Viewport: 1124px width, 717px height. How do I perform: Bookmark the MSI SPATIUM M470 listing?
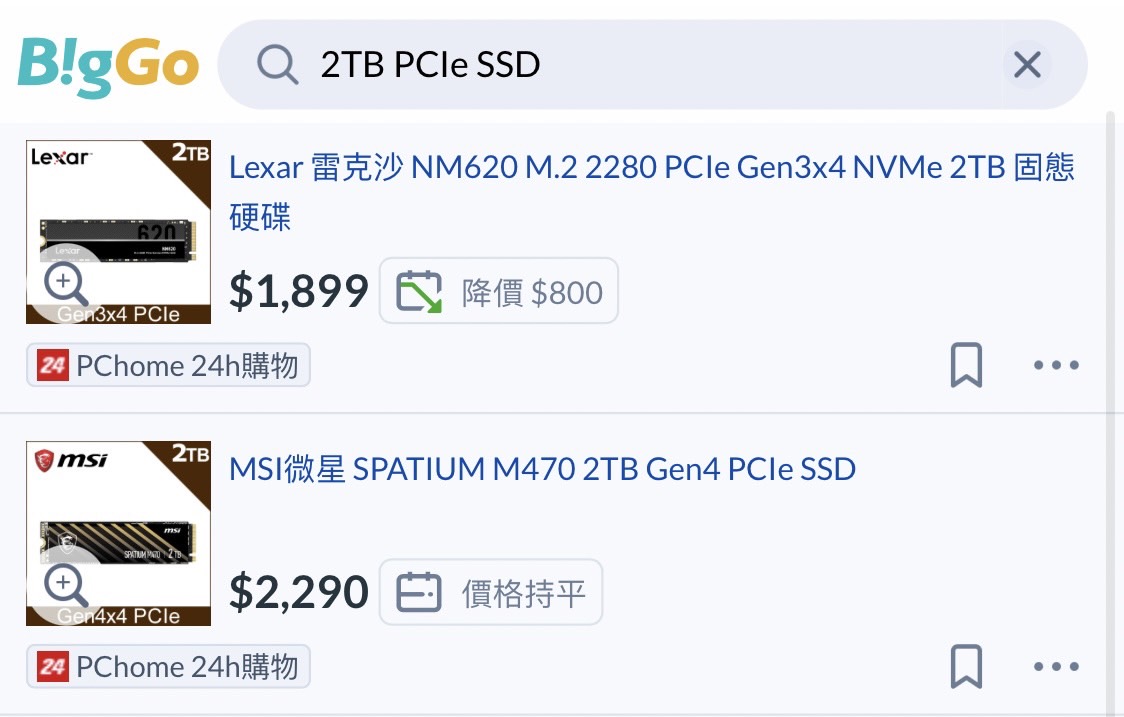pyautogui.click(x=966, y=667)
